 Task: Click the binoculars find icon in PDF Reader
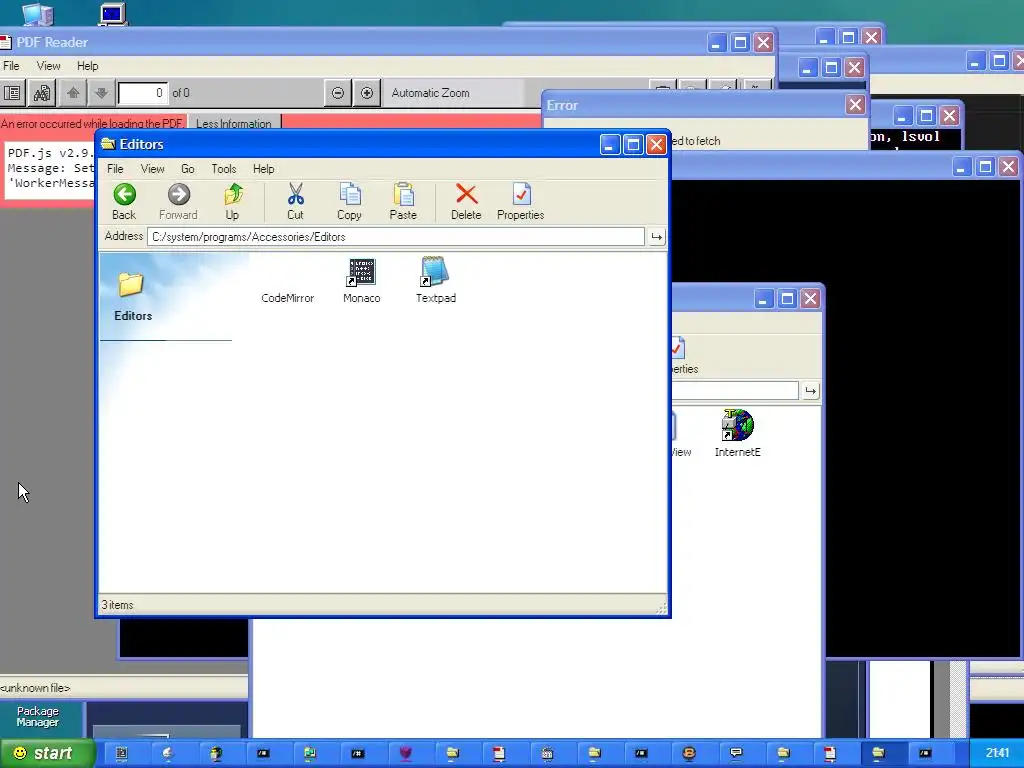point(42,93)
